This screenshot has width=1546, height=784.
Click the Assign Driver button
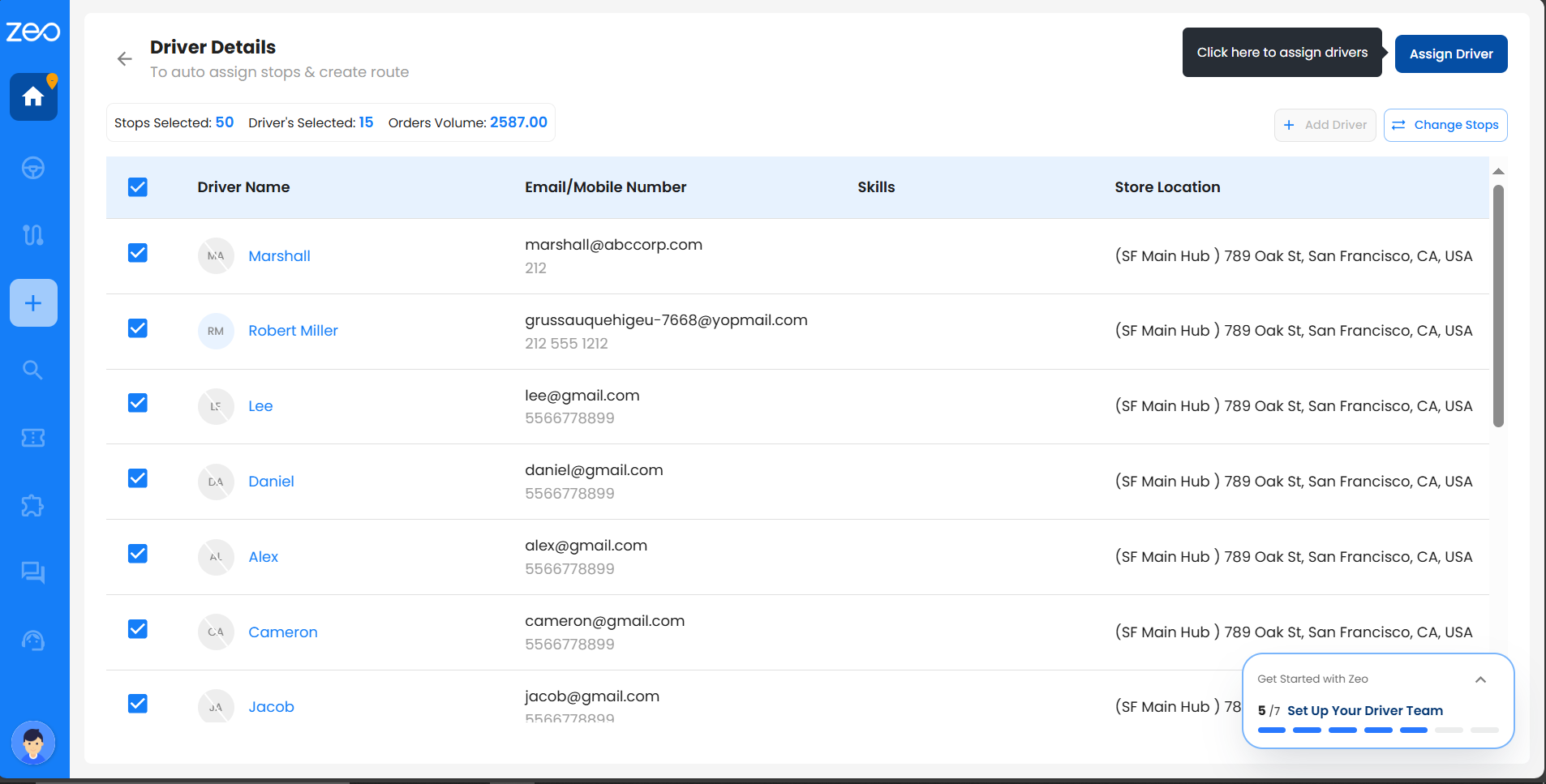[1450, 54]
